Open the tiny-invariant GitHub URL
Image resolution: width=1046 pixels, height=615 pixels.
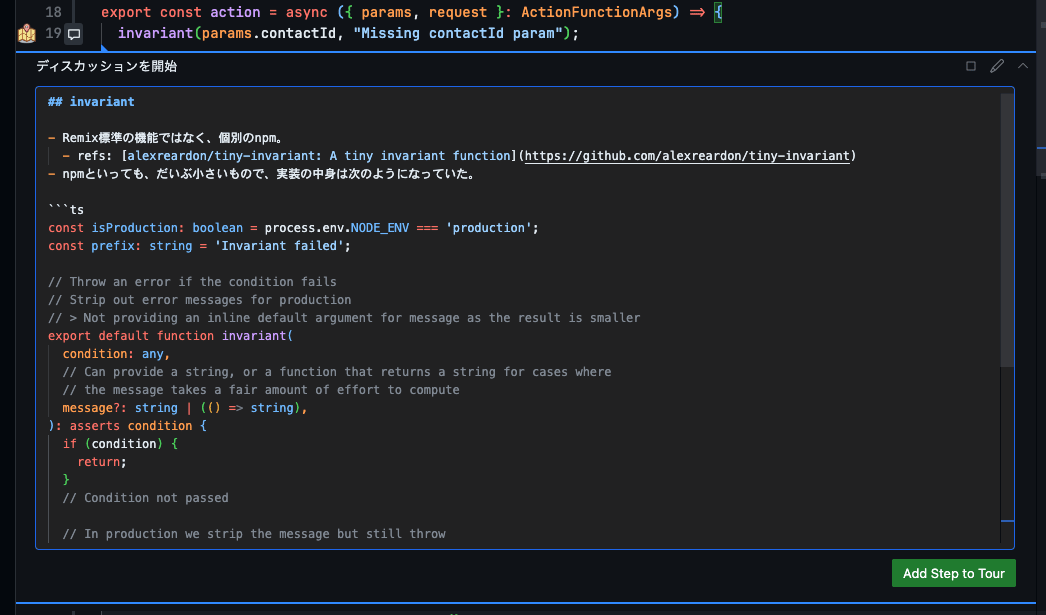tap(688, 156)
